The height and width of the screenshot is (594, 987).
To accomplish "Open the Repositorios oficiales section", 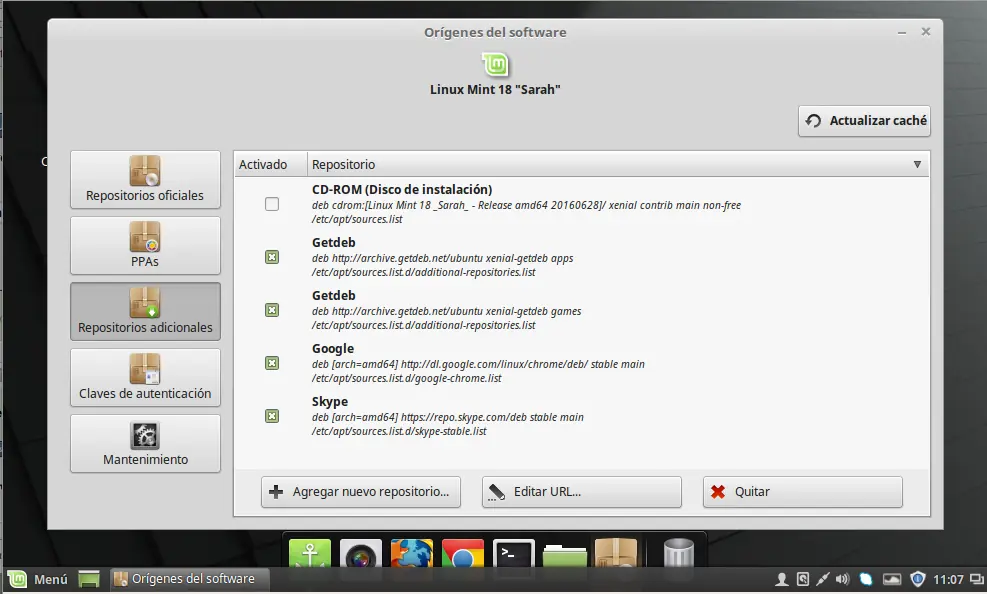I will 145,179.
